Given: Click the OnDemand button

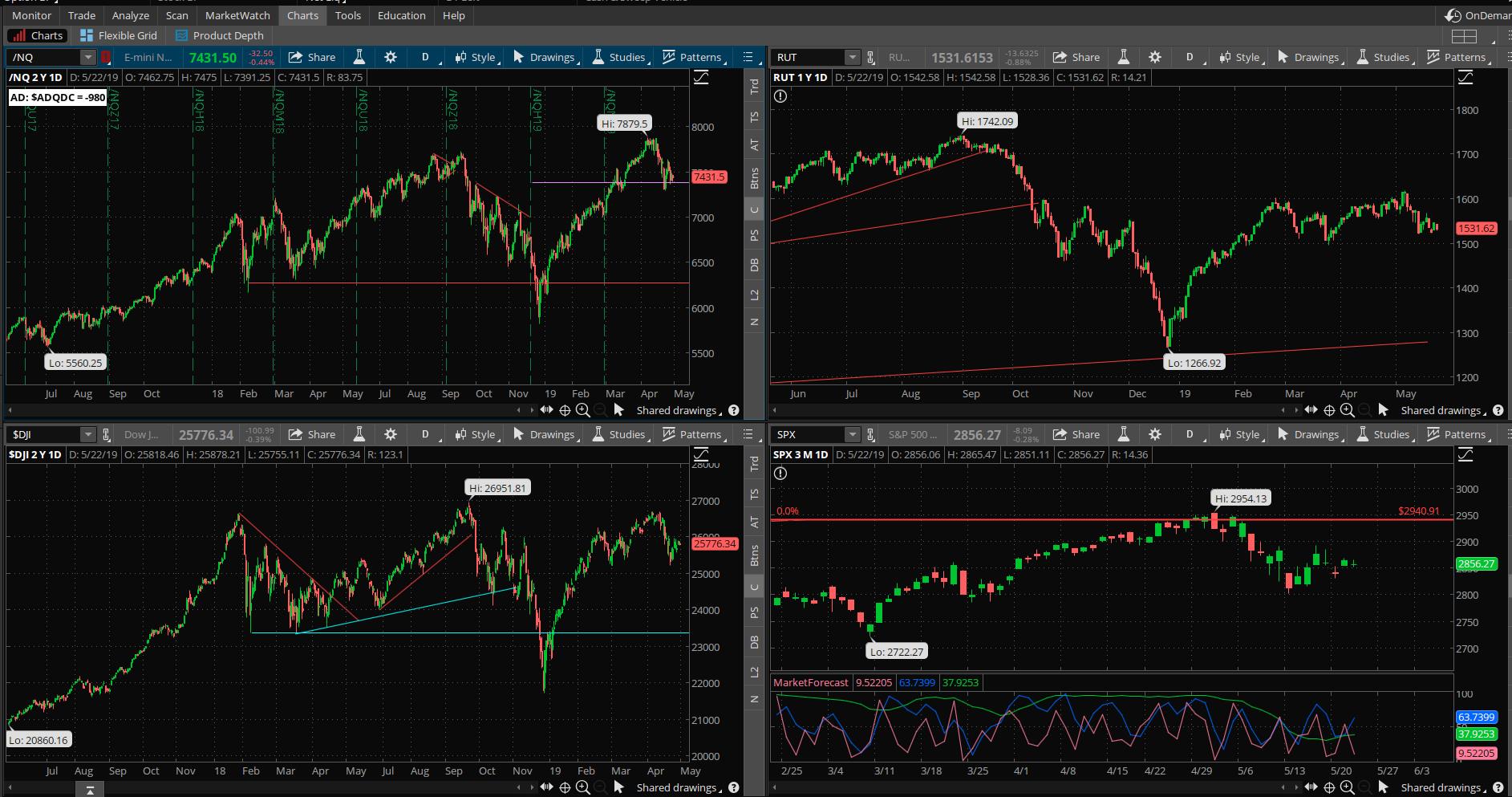Looking at the screenshot, I should (x=1478, y=15).
